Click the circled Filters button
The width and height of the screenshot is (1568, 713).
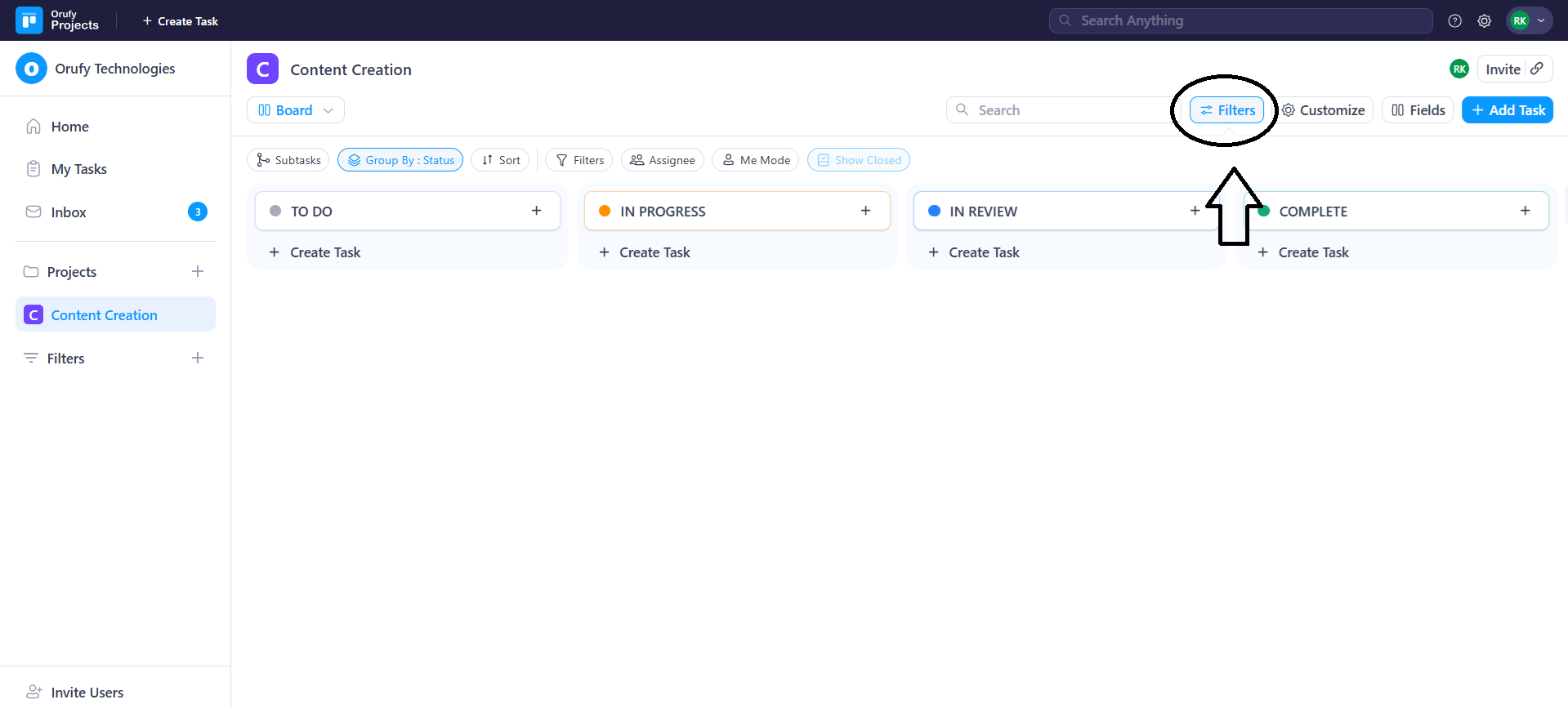point(1226,110)
